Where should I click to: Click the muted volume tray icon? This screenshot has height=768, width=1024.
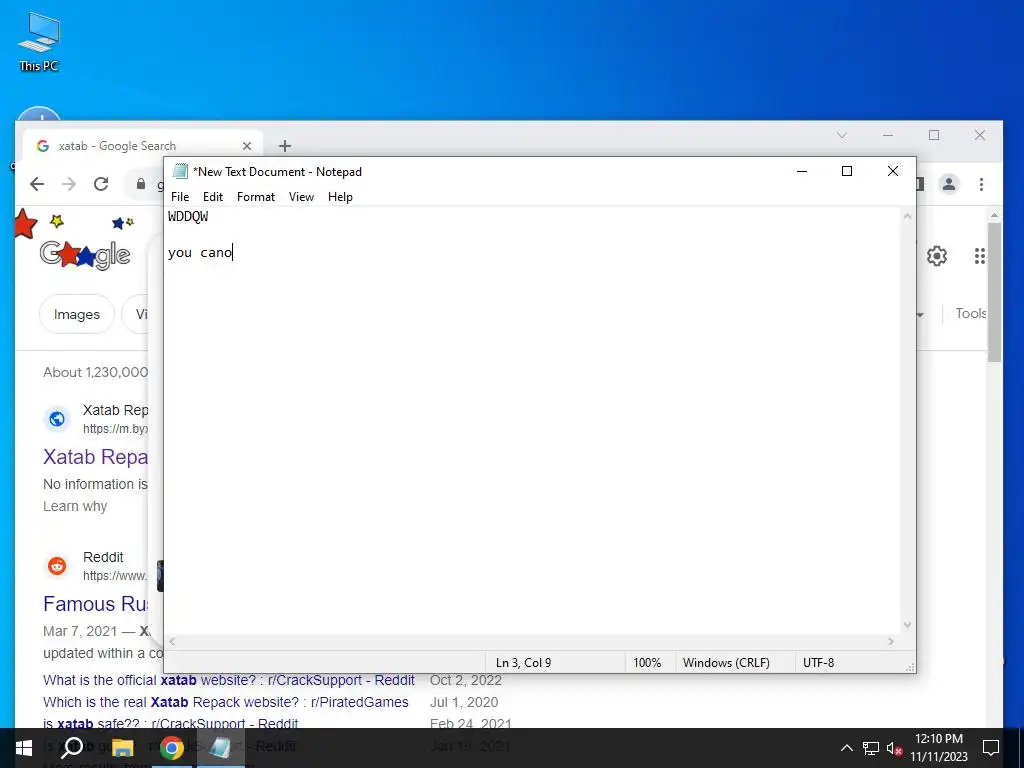[894, 748]
